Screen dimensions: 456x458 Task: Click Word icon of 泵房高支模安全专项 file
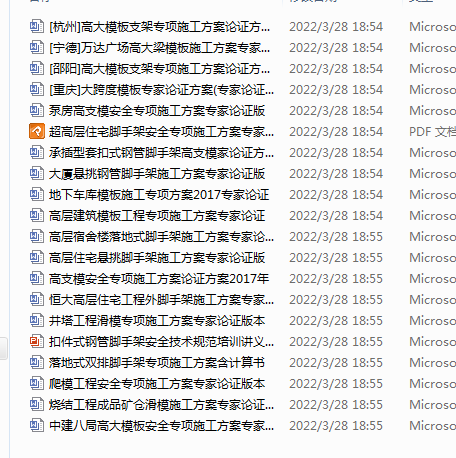[x=37, y=110]
